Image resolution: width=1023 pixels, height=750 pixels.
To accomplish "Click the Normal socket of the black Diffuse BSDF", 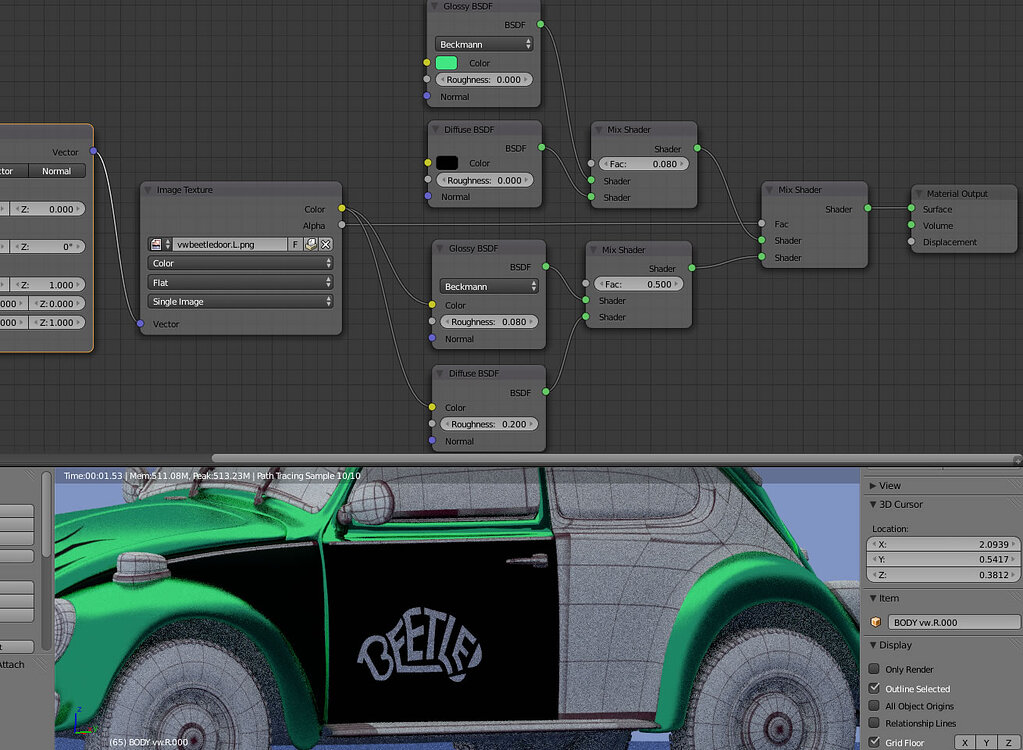I will click(x=428, y=196).
